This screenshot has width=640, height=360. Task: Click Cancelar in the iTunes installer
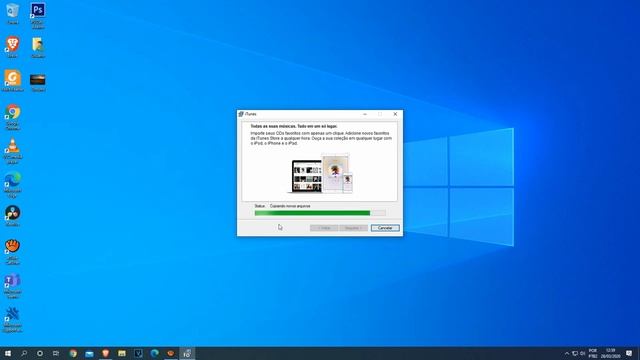pyautogui.click(x=385, y=228)
